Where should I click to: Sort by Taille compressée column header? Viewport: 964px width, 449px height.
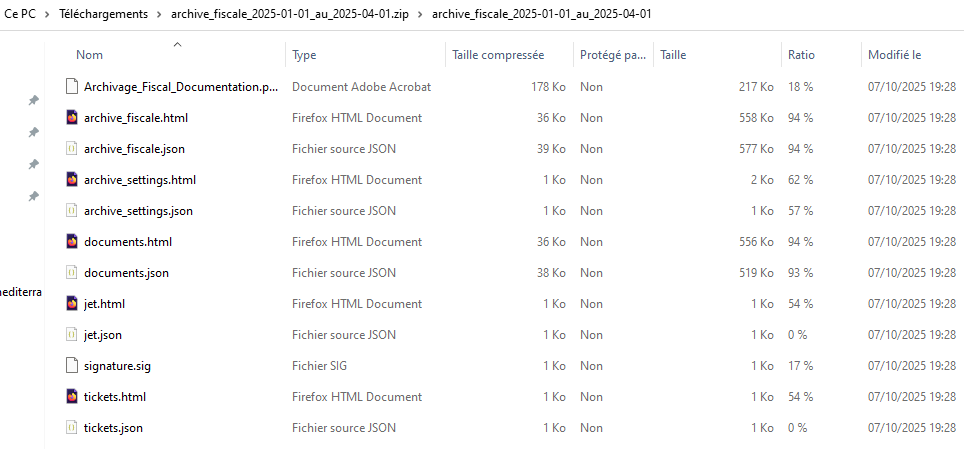coord(498,55)
